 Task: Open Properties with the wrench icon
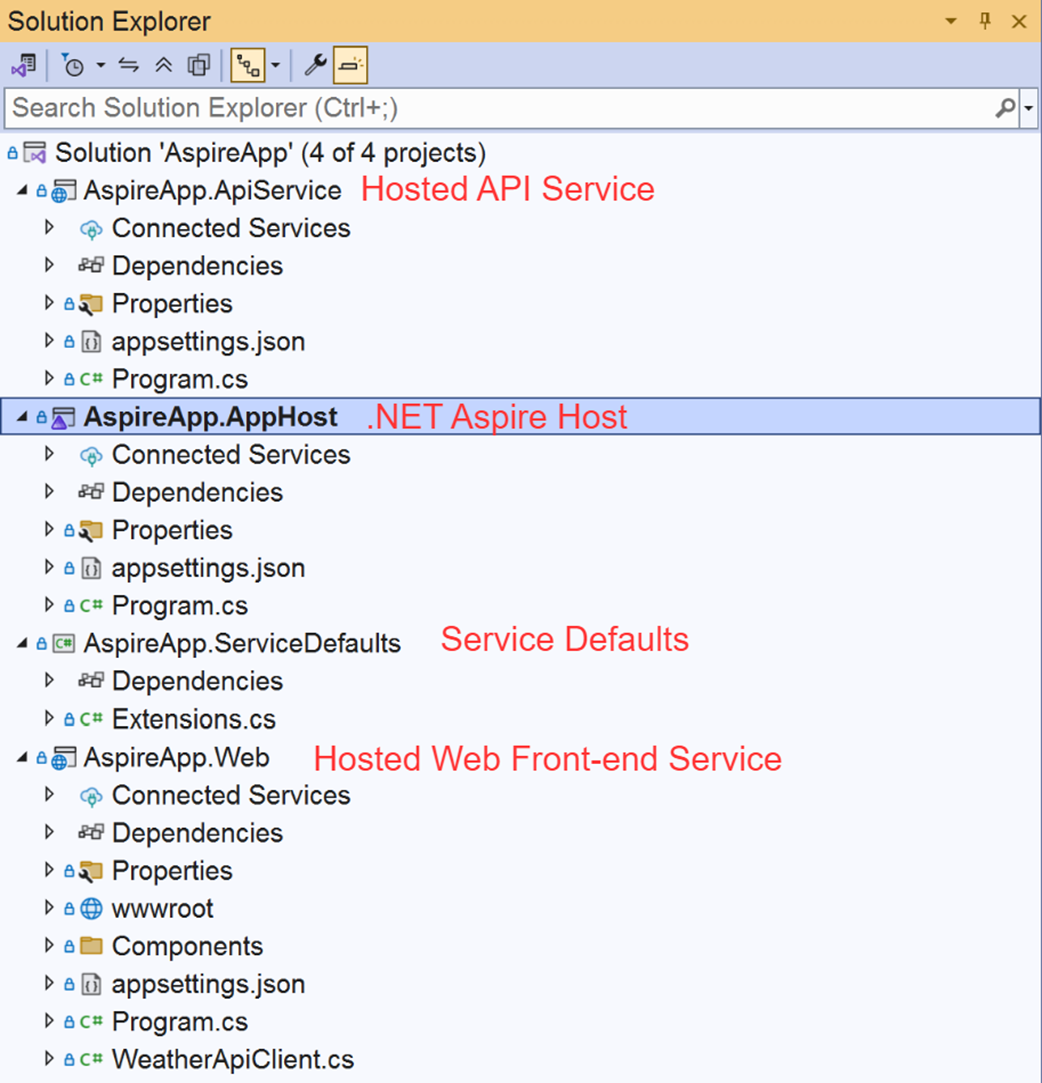click(315, 66)
